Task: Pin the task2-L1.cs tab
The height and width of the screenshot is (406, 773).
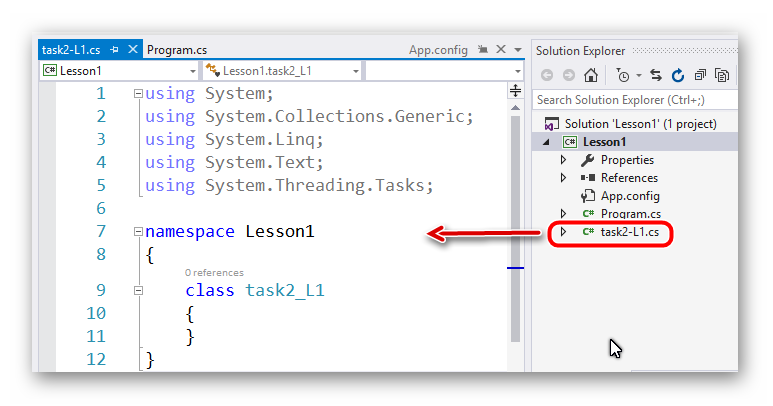Action: (114, 50)
